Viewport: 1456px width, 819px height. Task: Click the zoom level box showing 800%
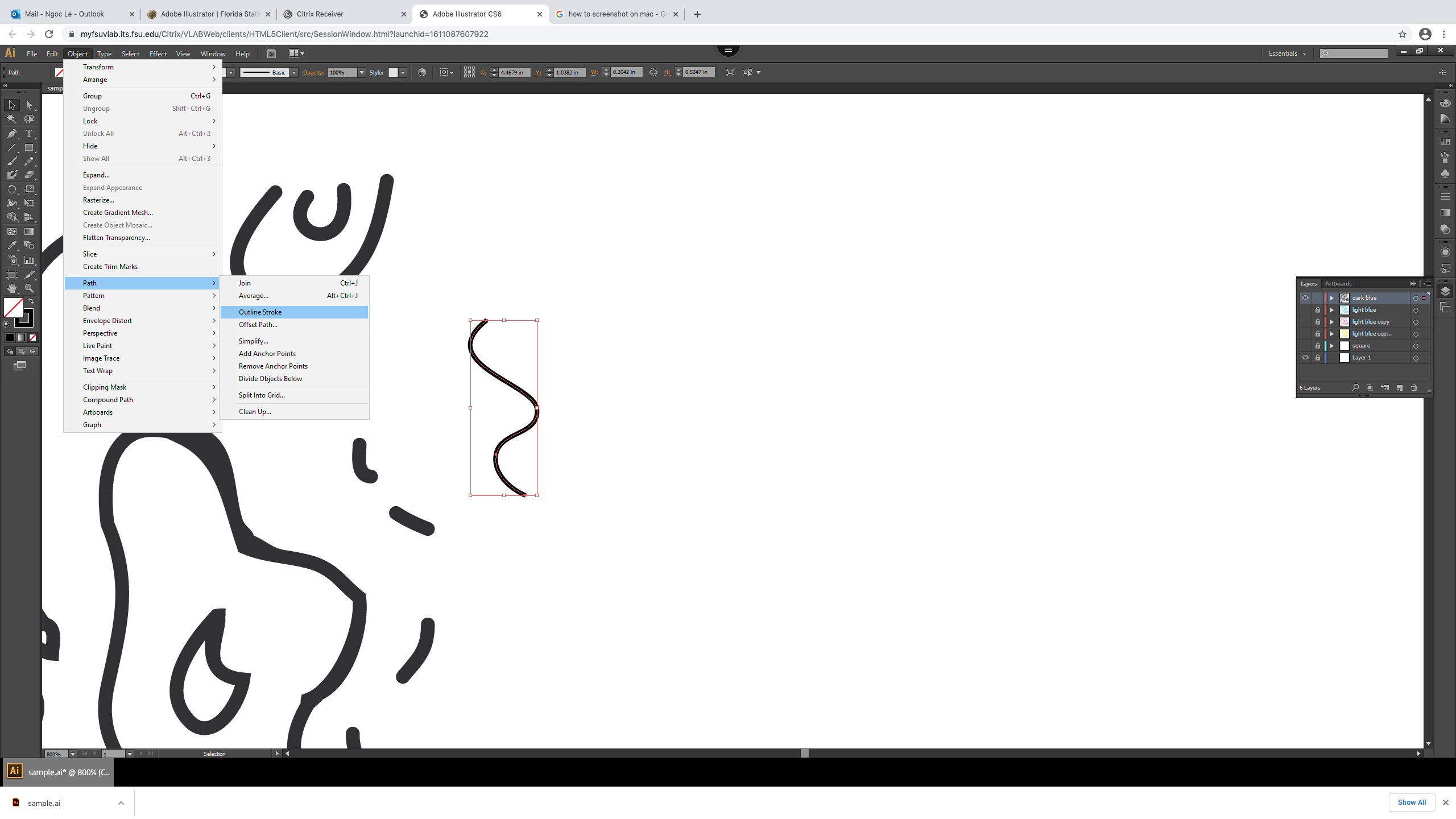[56, 754]
